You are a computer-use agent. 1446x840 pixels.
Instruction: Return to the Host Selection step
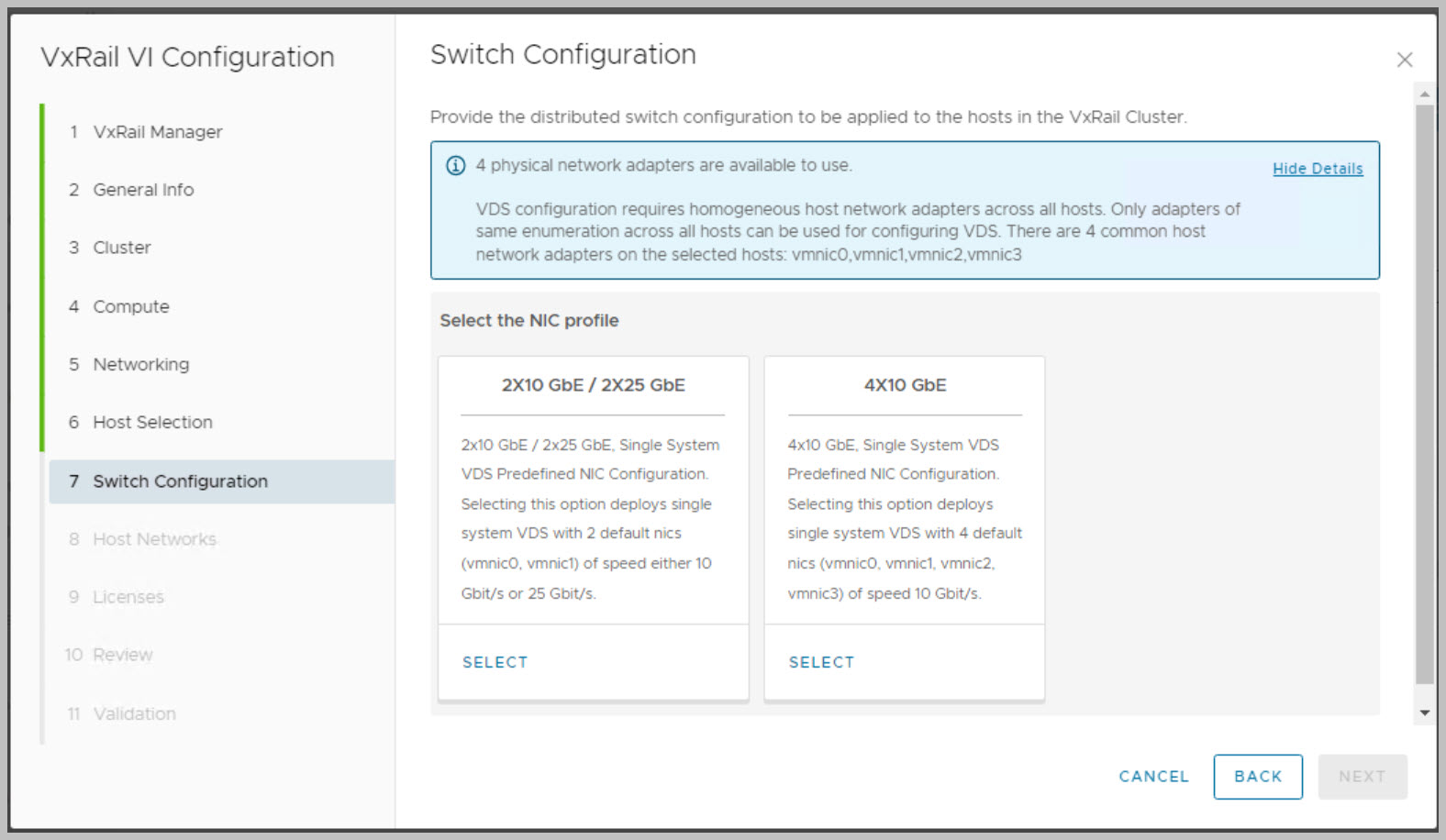pos(152,423)
